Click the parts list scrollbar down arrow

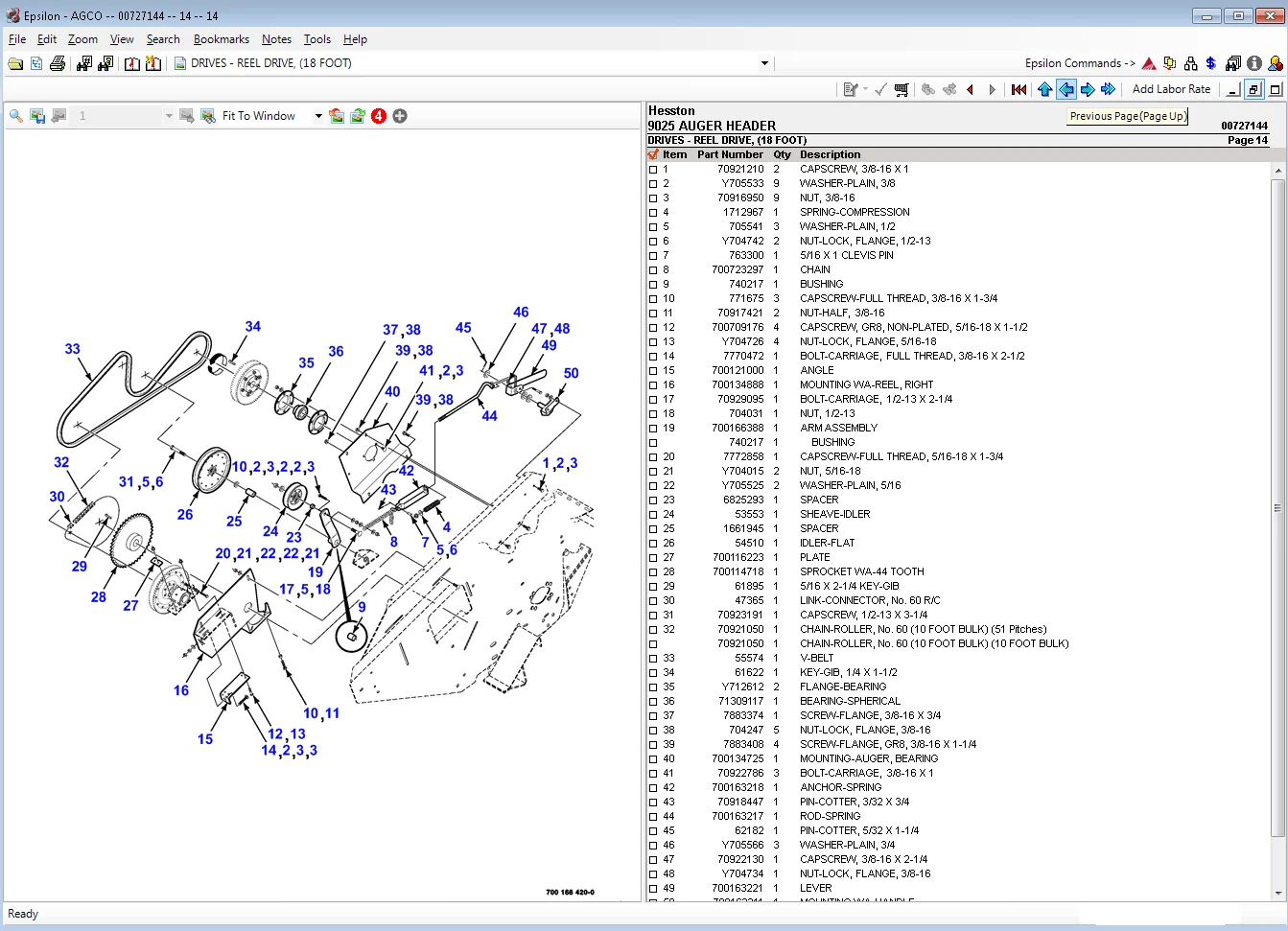(1277, 894)
